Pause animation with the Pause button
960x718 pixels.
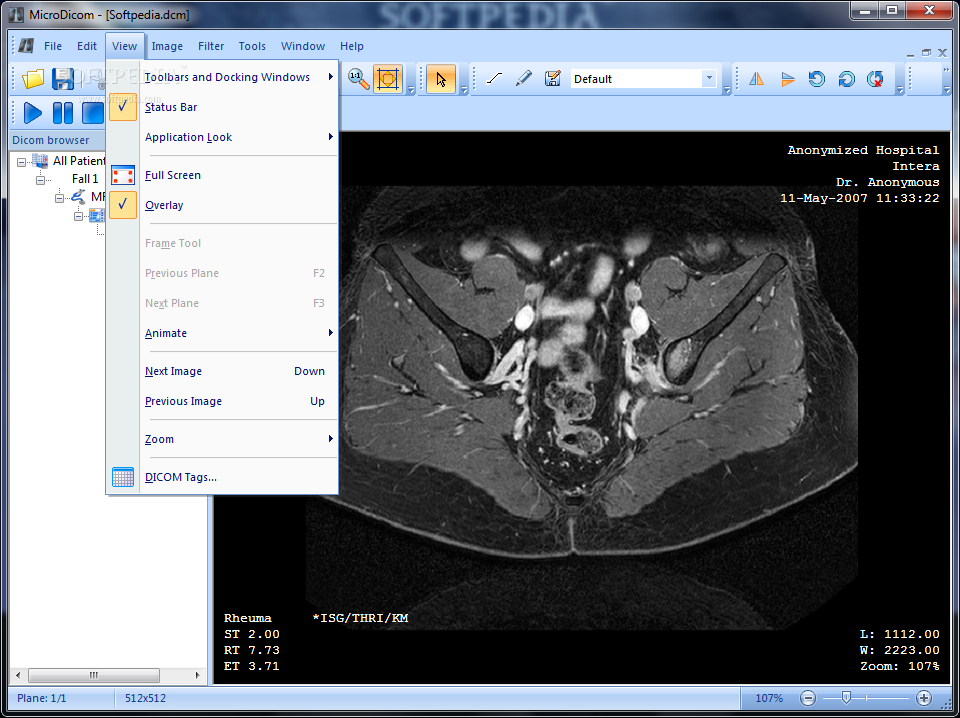coord(62,113)
